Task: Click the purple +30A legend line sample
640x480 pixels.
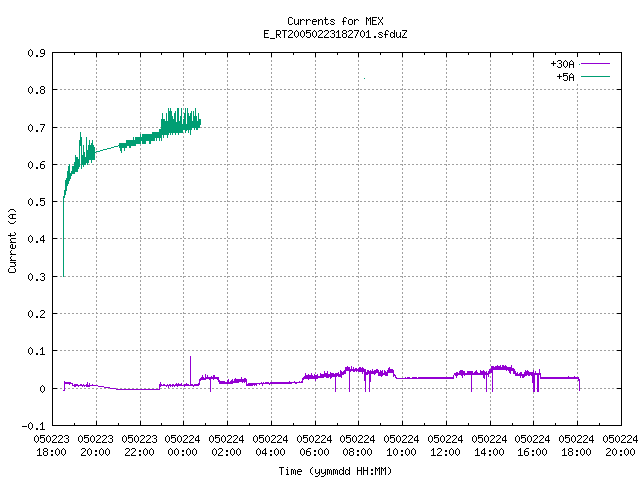Action: (595, 64)
